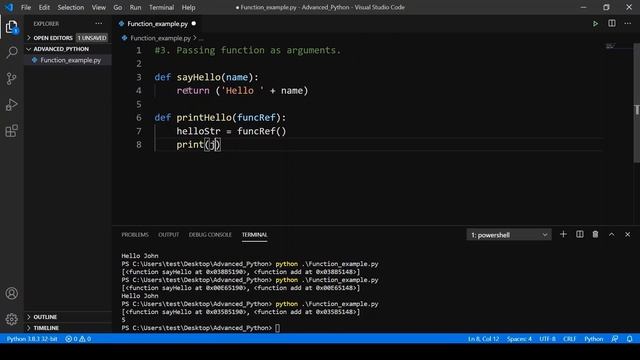The height and width of the screenshot is (360, 640).
Task: Expand the Outline section
Action: click(x=67, y=317)
